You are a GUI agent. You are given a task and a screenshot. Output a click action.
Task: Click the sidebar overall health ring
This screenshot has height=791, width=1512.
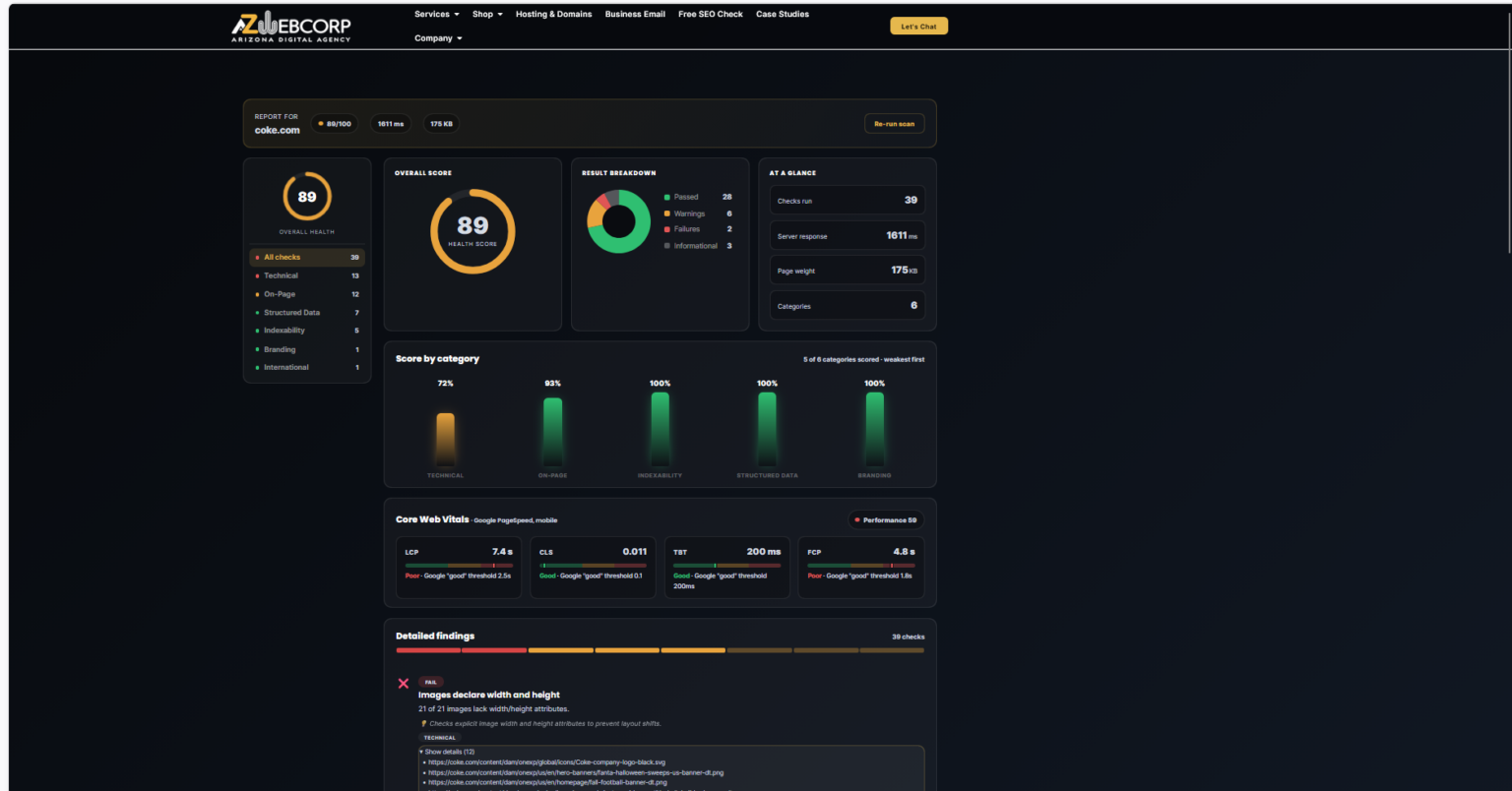[307, 197]
